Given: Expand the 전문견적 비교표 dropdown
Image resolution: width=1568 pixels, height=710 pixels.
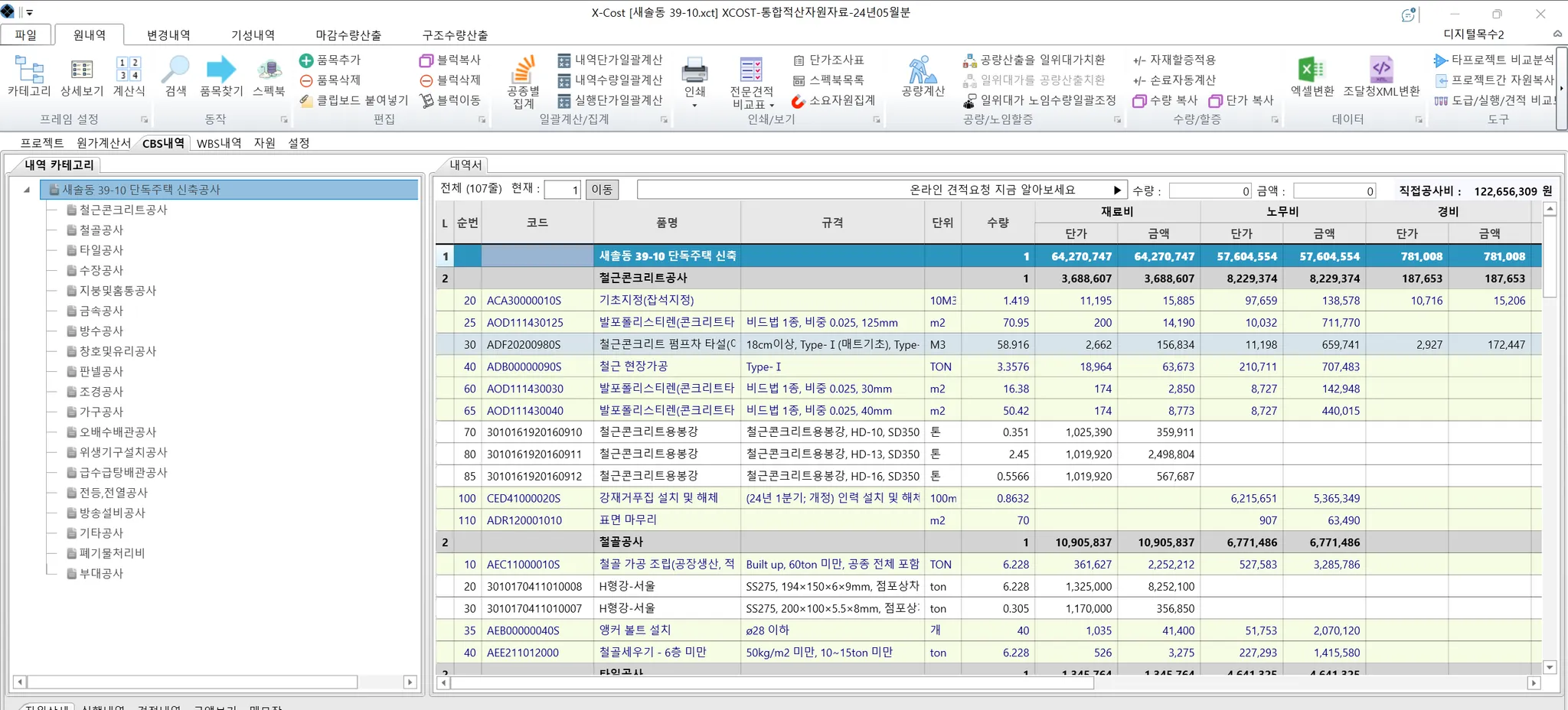Looking at the screenshot, I should (772, 105).
